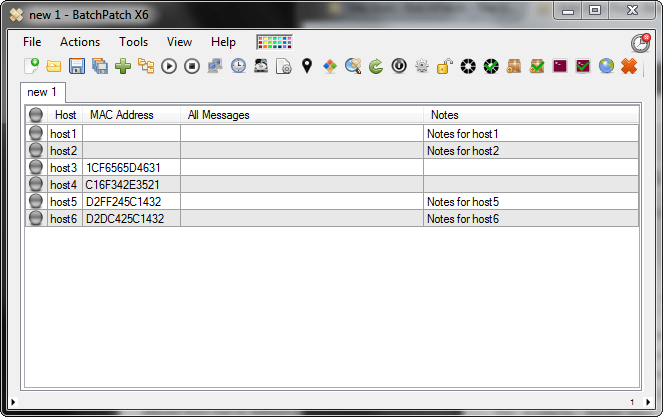This screenshot has width=663, height=417.
Task: Click the green circular arrow reboot icon
Action: pyautogui.click(x=376, y=66)
